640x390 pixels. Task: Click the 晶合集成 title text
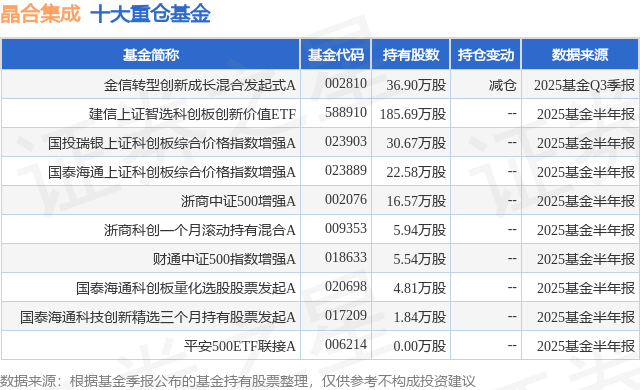point(40,14)
